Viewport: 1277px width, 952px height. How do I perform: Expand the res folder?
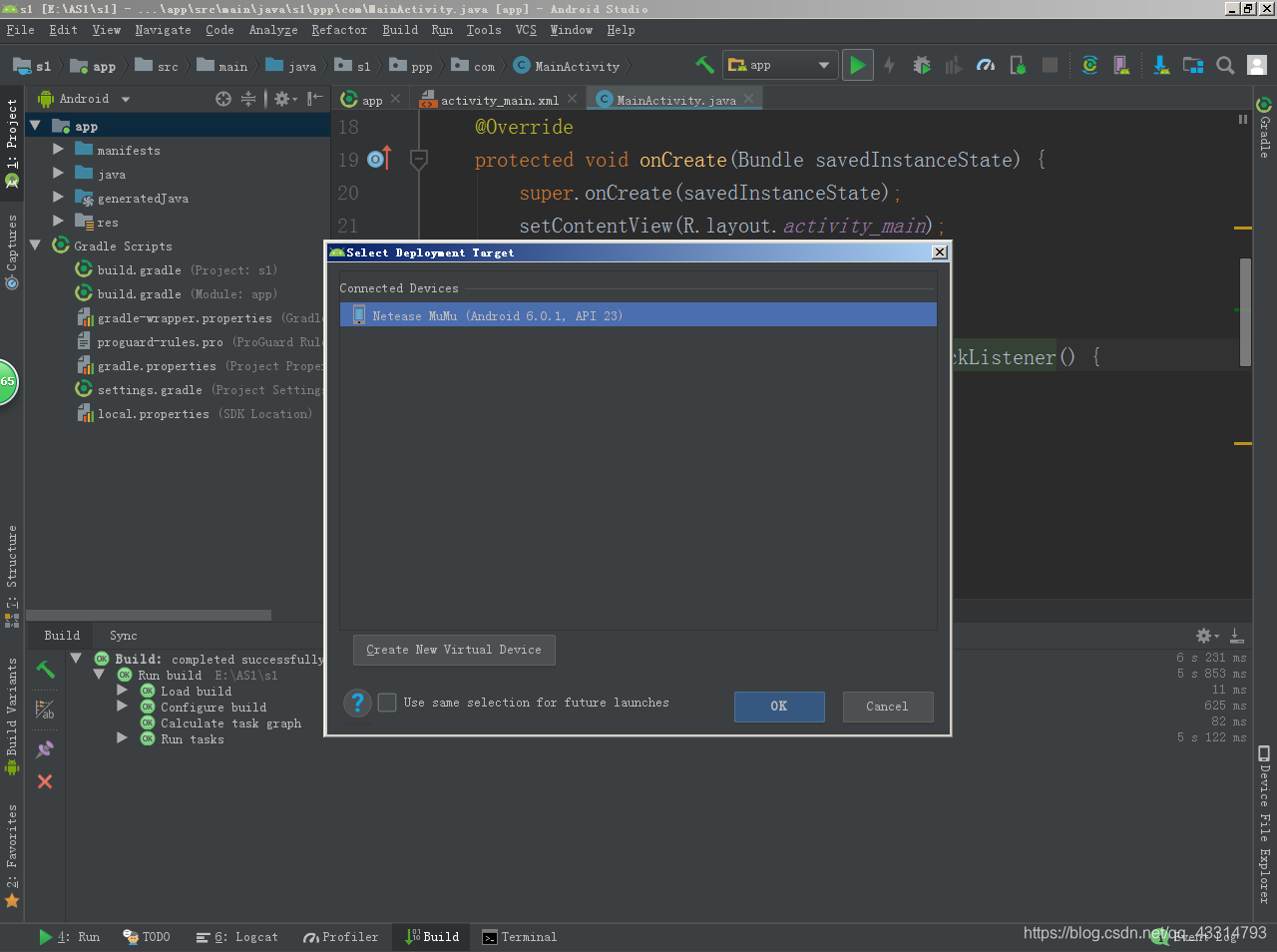58,222
